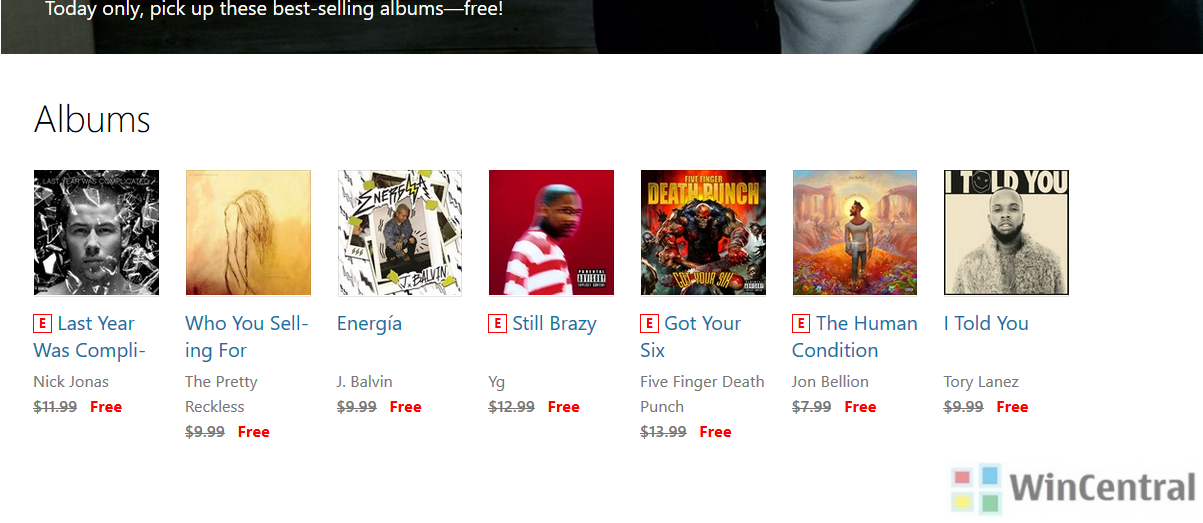Open Who You Selling For album cover
Screen dimensions: 1203x523
tap(248, 233)
